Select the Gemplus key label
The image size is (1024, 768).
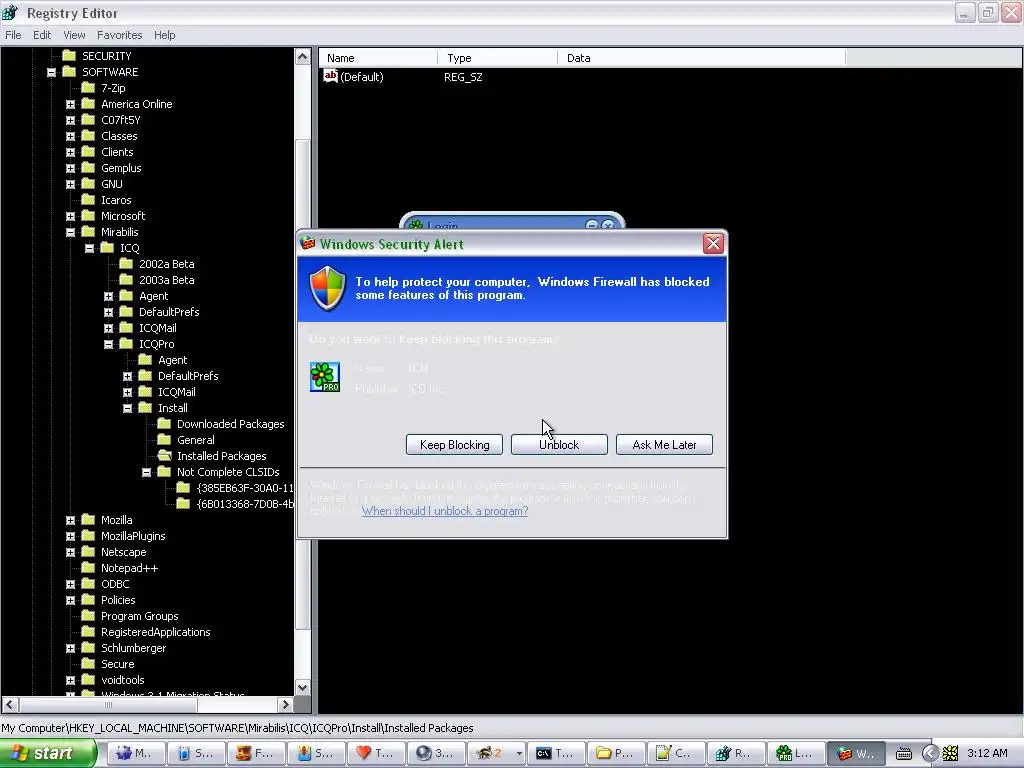pos(121,168)
